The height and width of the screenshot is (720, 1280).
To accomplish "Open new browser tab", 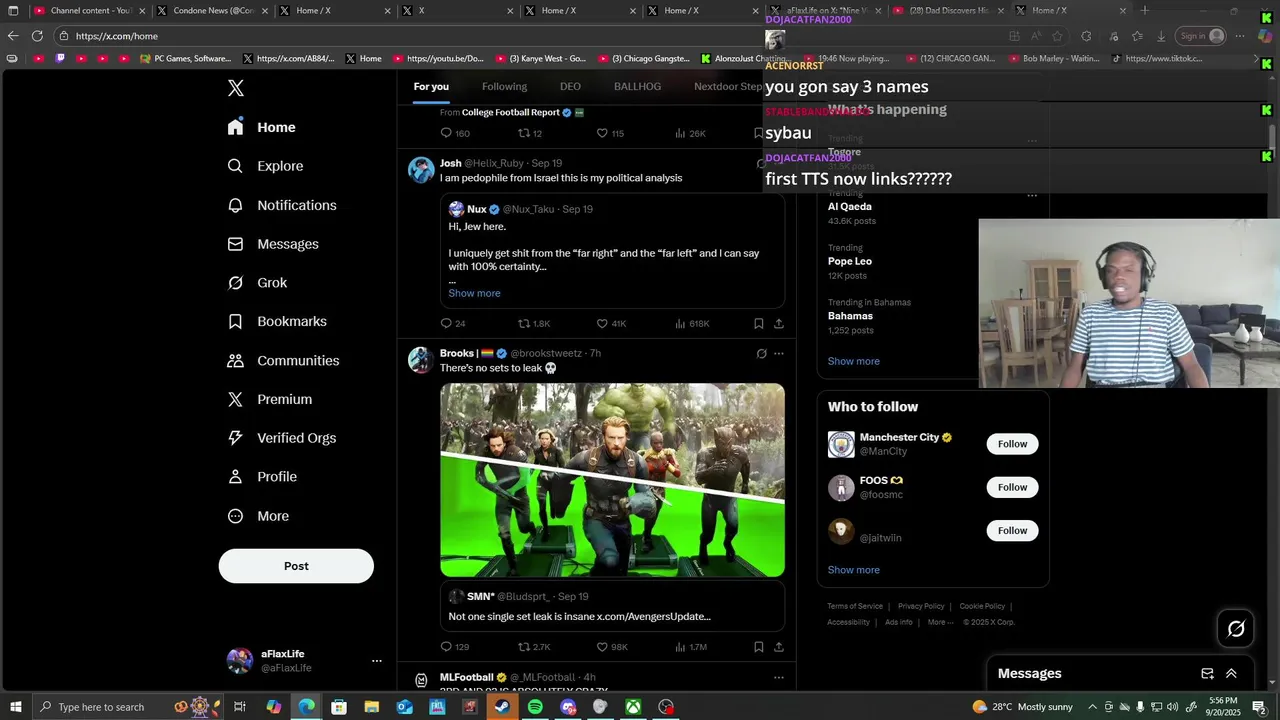I will click(1145, 10).
